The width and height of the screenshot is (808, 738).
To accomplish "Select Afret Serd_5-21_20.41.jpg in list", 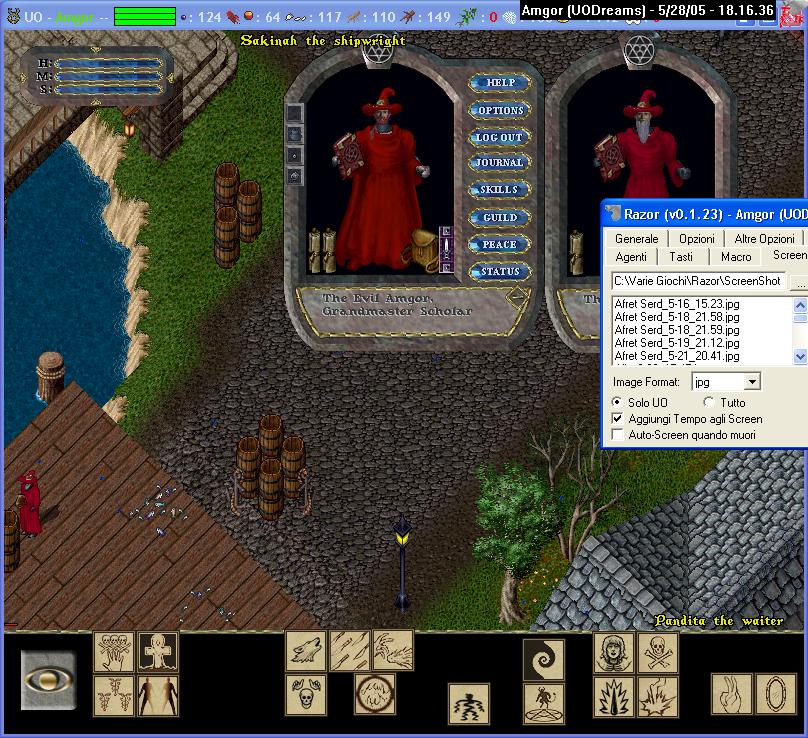I will 677,356.
